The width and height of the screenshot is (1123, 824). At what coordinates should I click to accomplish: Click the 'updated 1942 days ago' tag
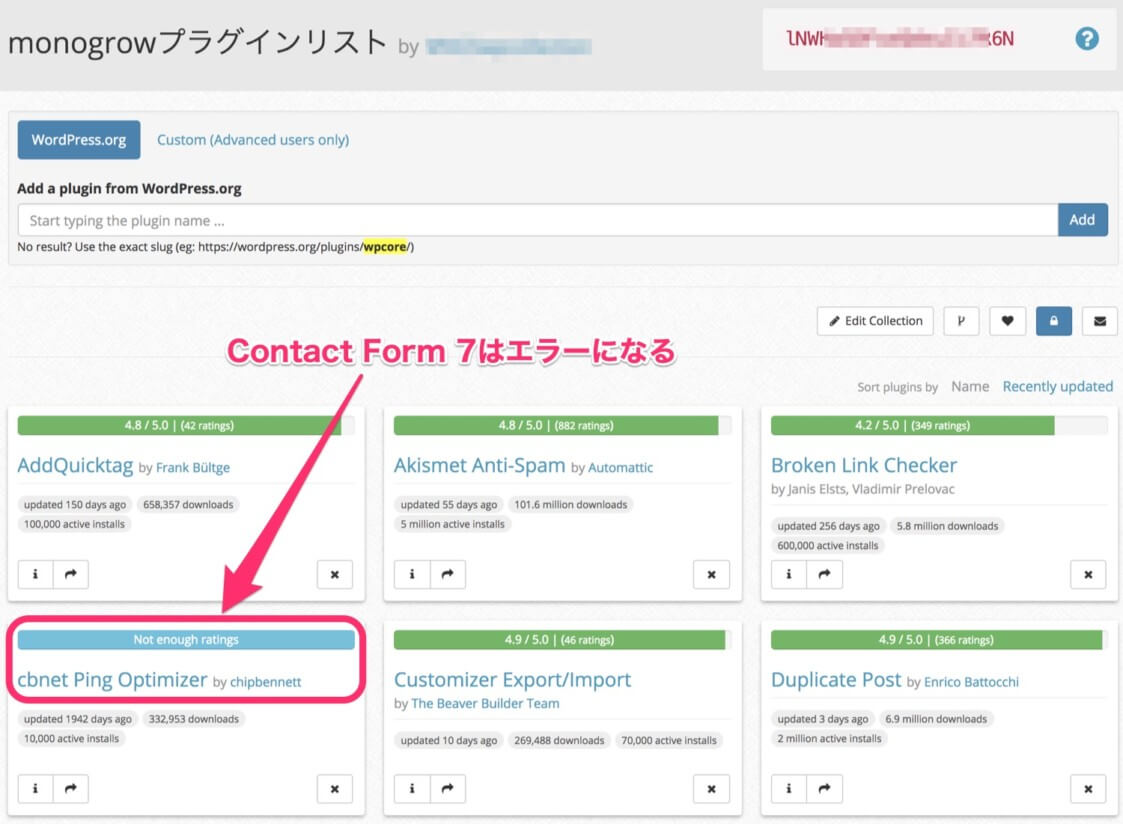click(x=78, y=719)
